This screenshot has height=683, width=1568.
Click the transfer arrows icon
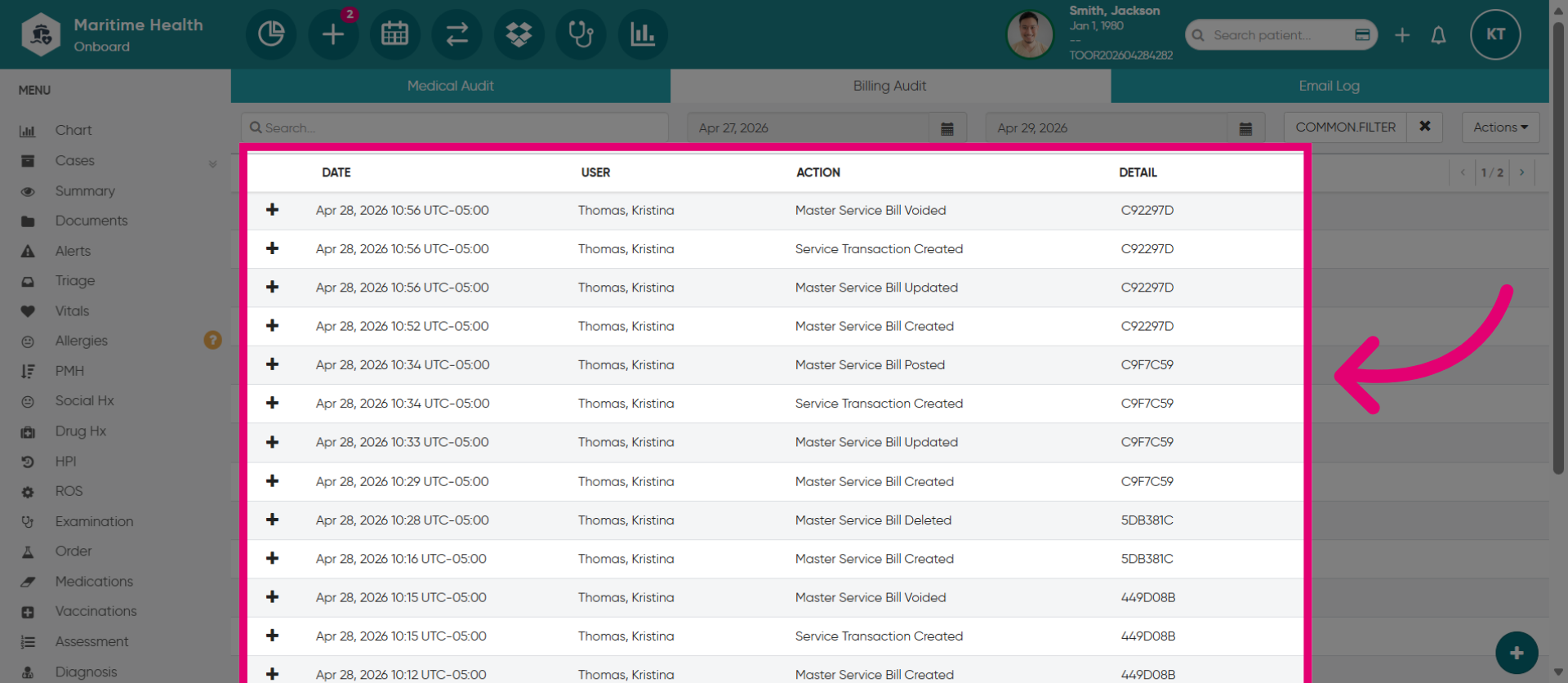pos(457,34)
